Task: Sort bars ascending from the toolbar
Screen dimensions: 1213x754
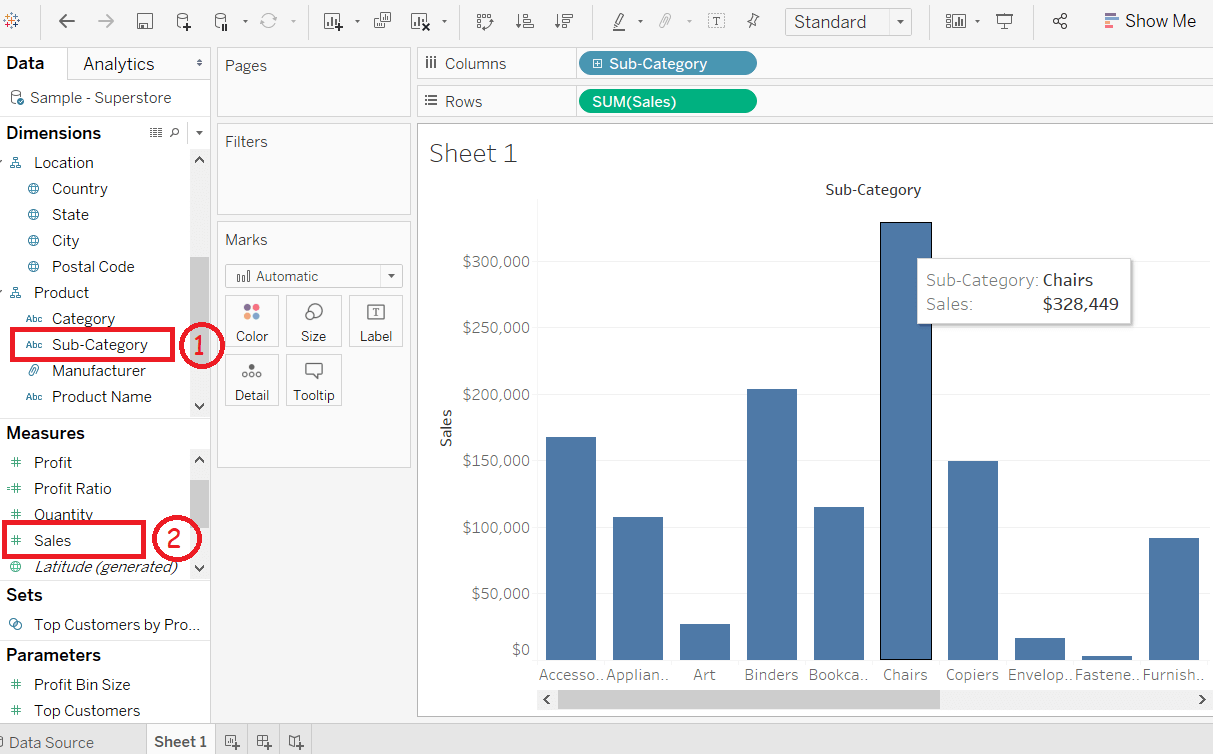Action: 524,21
